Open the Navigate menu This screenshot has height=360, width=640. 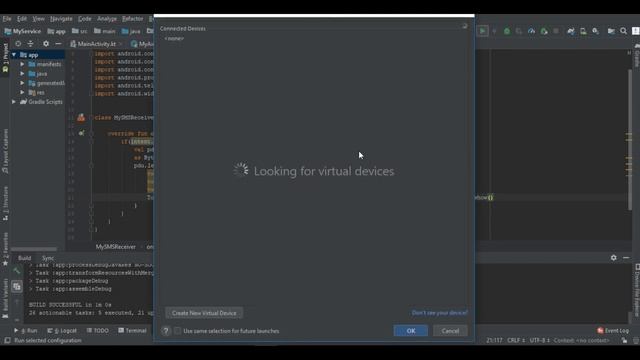click(x=61, y=19)
